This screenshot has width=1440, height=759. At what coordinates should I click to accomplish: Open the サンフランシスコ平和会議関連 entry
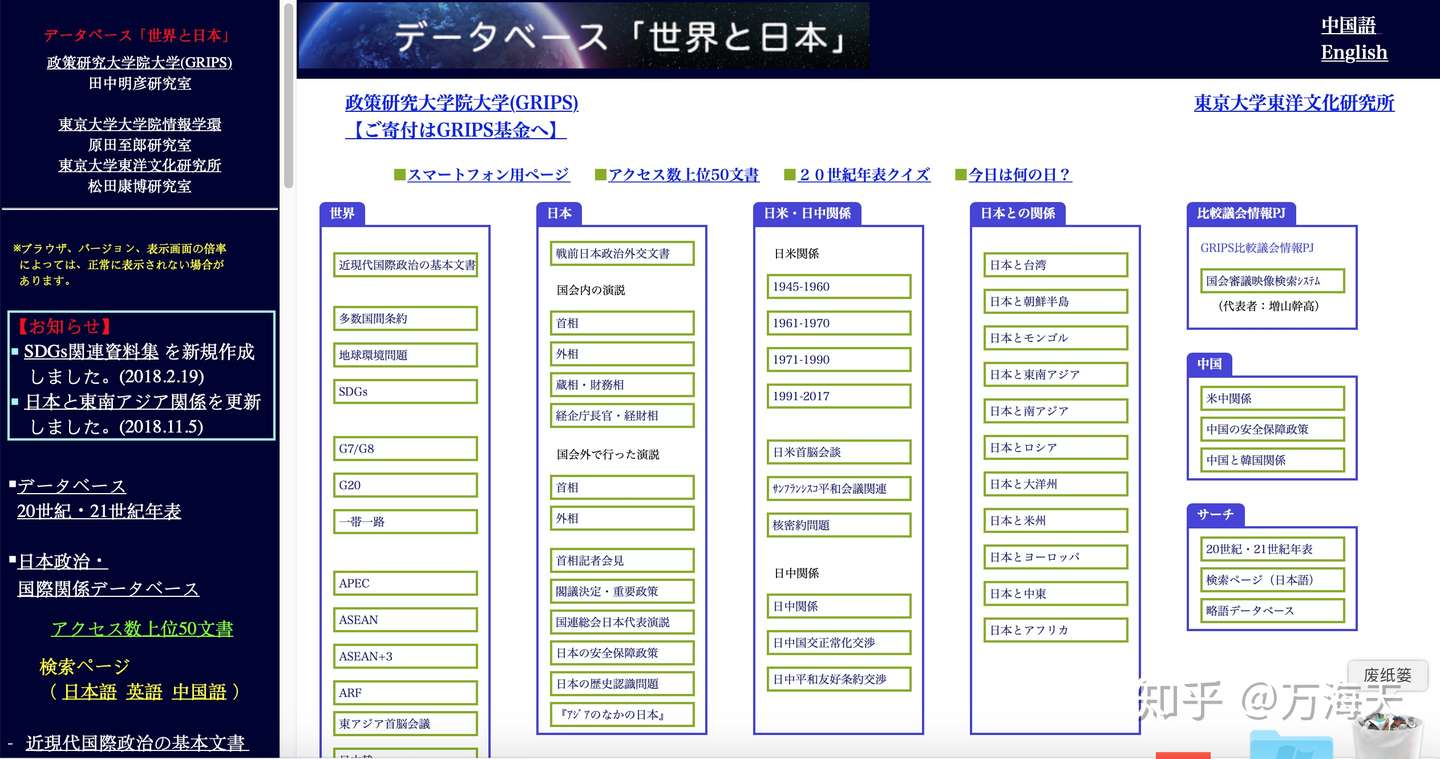(839, 488)
